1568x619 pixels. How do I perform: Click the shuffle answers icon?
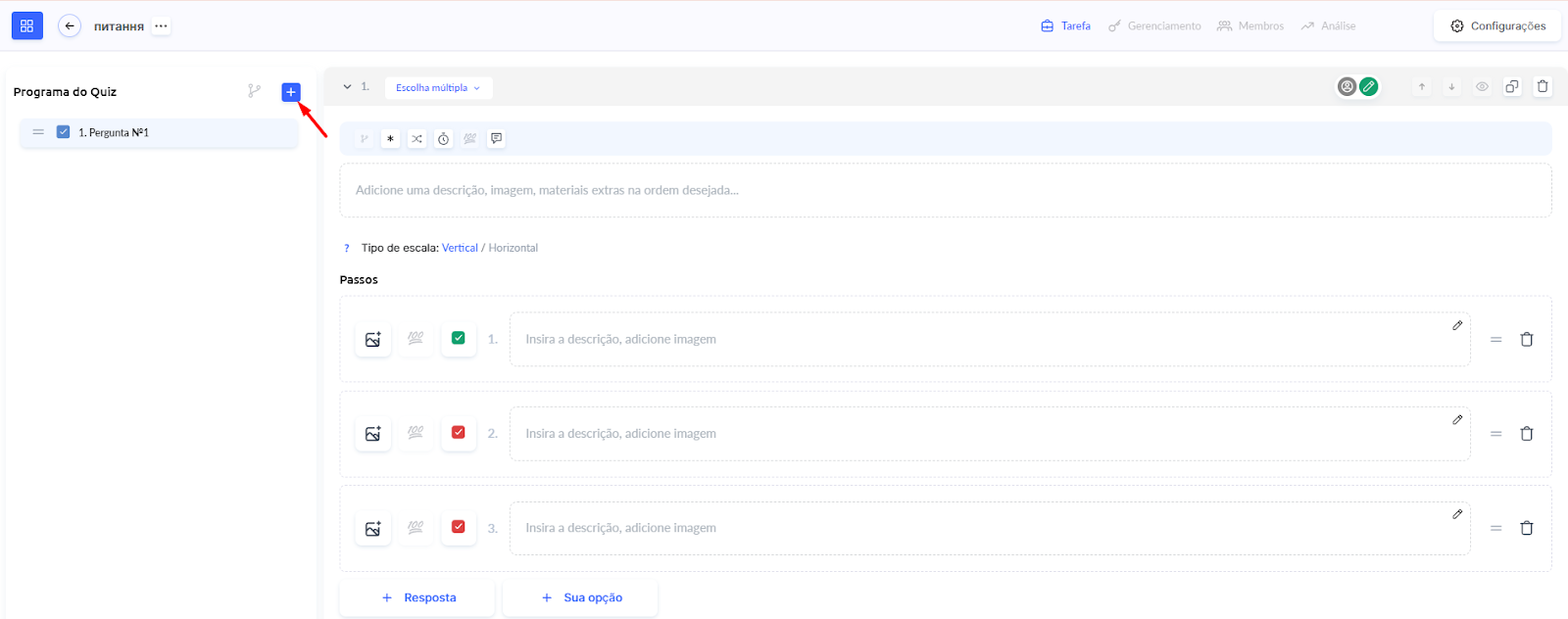pos(416,139)
